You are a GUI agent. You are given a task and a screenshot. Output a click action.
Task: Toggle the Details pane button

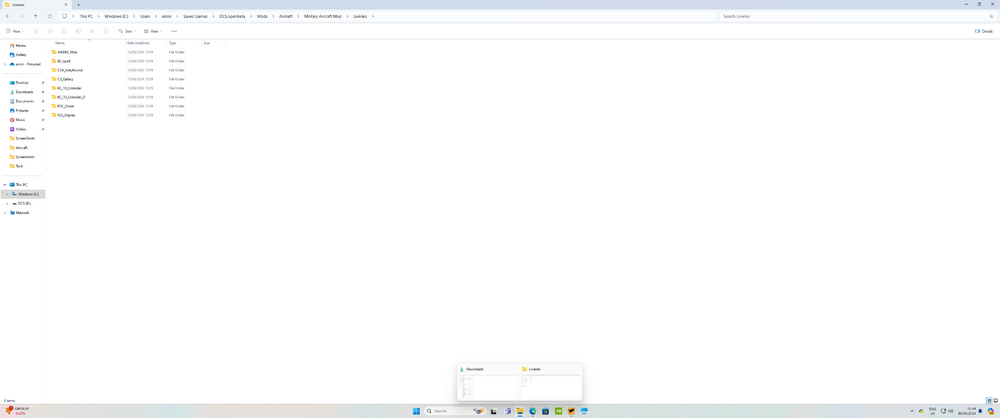click(983, 31)
